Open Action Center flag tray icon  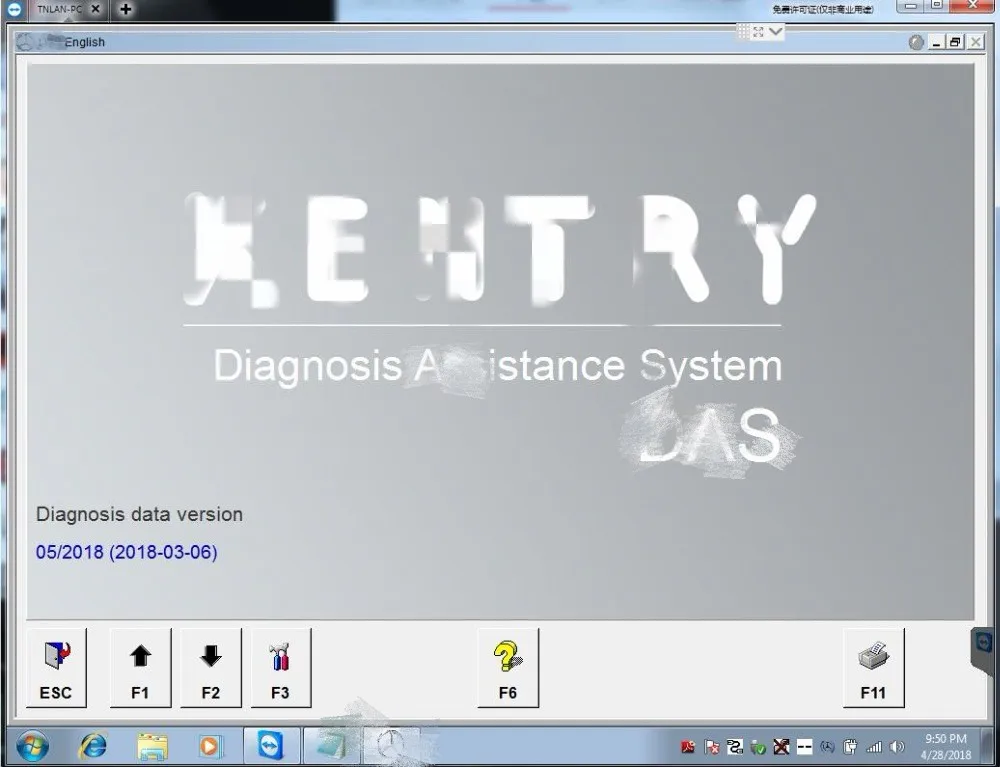(x=711, y=747)
